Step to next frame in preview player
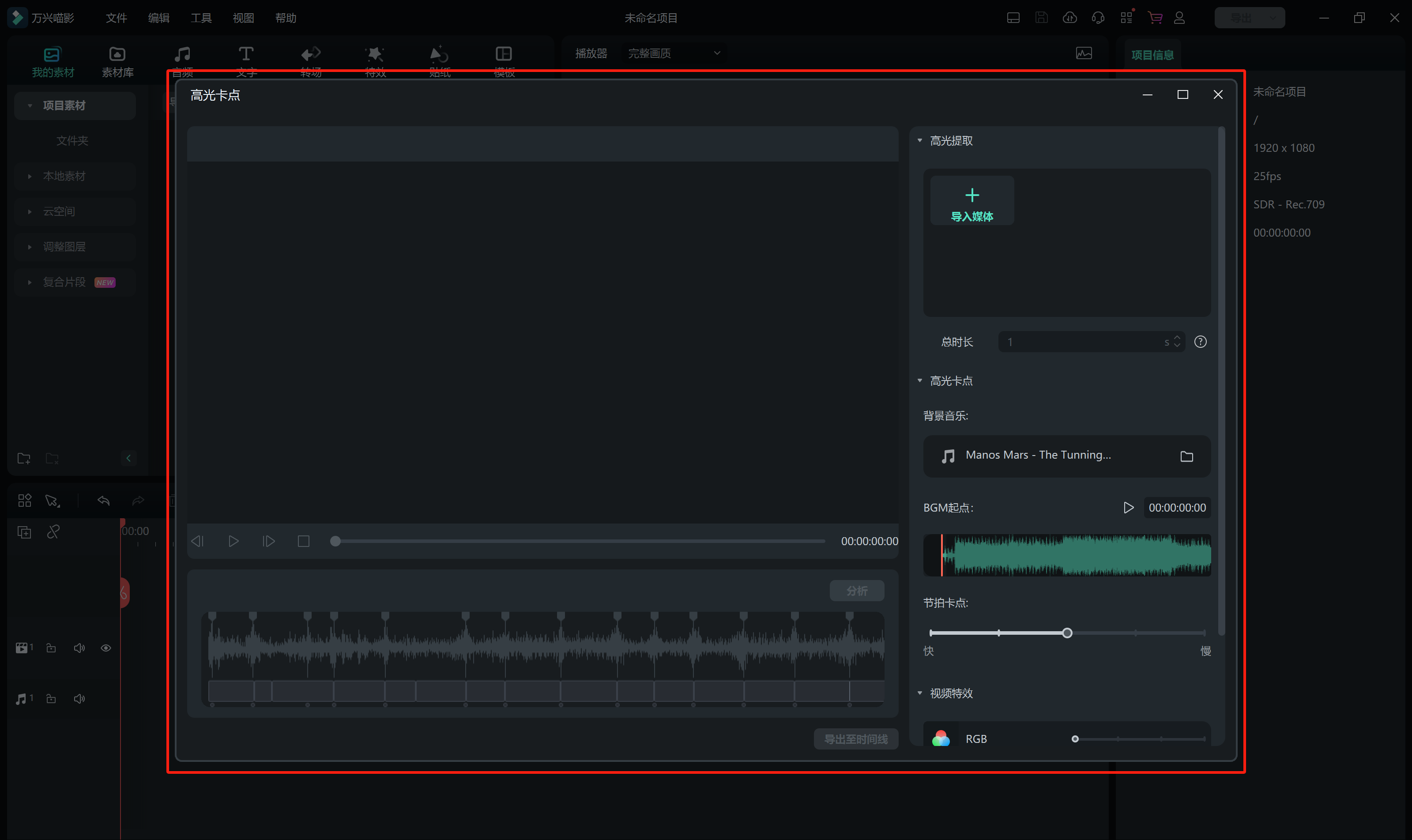 (x=269, y=542)
